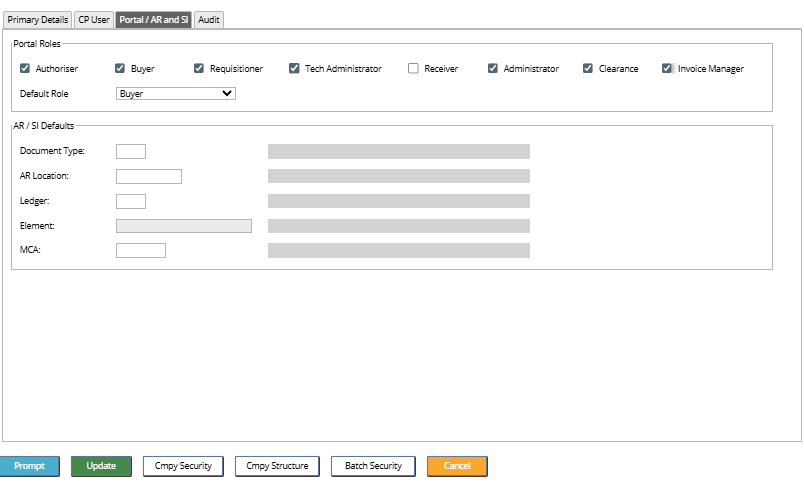Uncheck the Tech Administrator checkbox
Viewport: 804px width, 482px height.
pos(294,68)
